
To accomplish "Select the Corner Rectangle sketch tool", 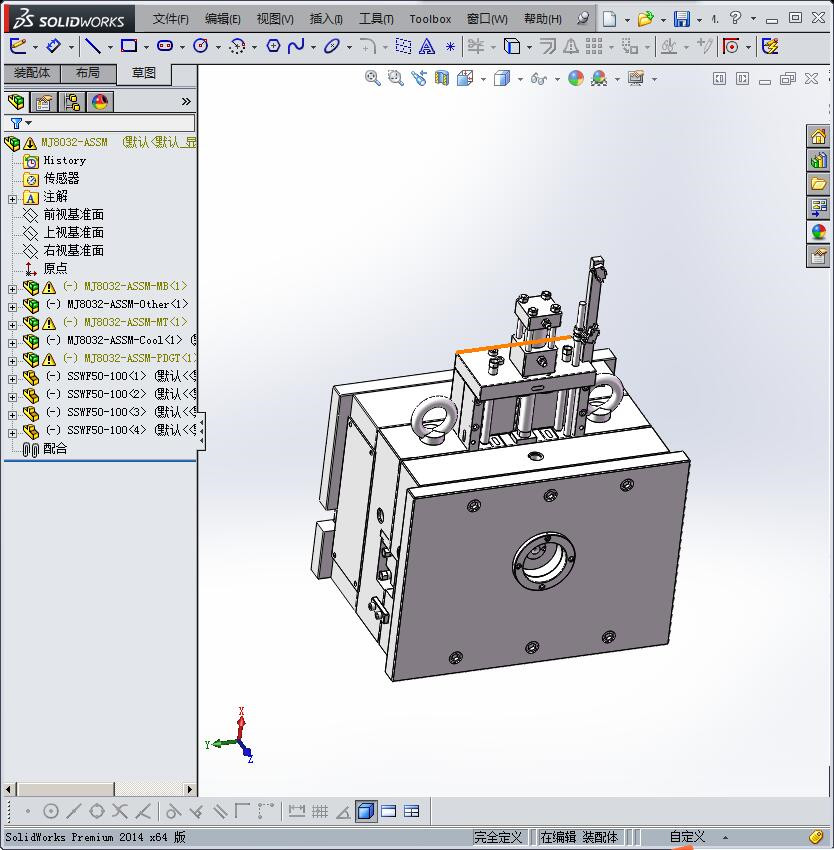I will [129, 46].
